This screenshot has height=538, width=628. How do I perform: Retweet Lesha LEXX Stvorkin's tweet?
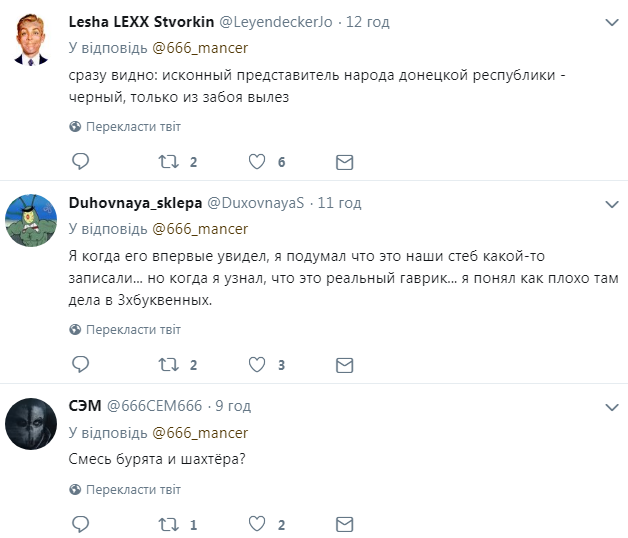170,161
